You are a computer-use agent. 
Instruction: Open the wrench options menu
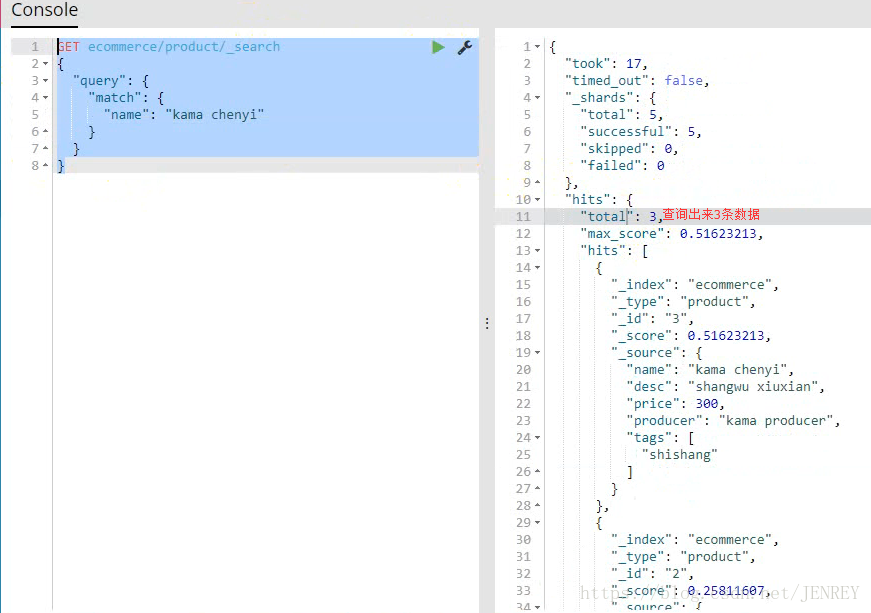465,47
